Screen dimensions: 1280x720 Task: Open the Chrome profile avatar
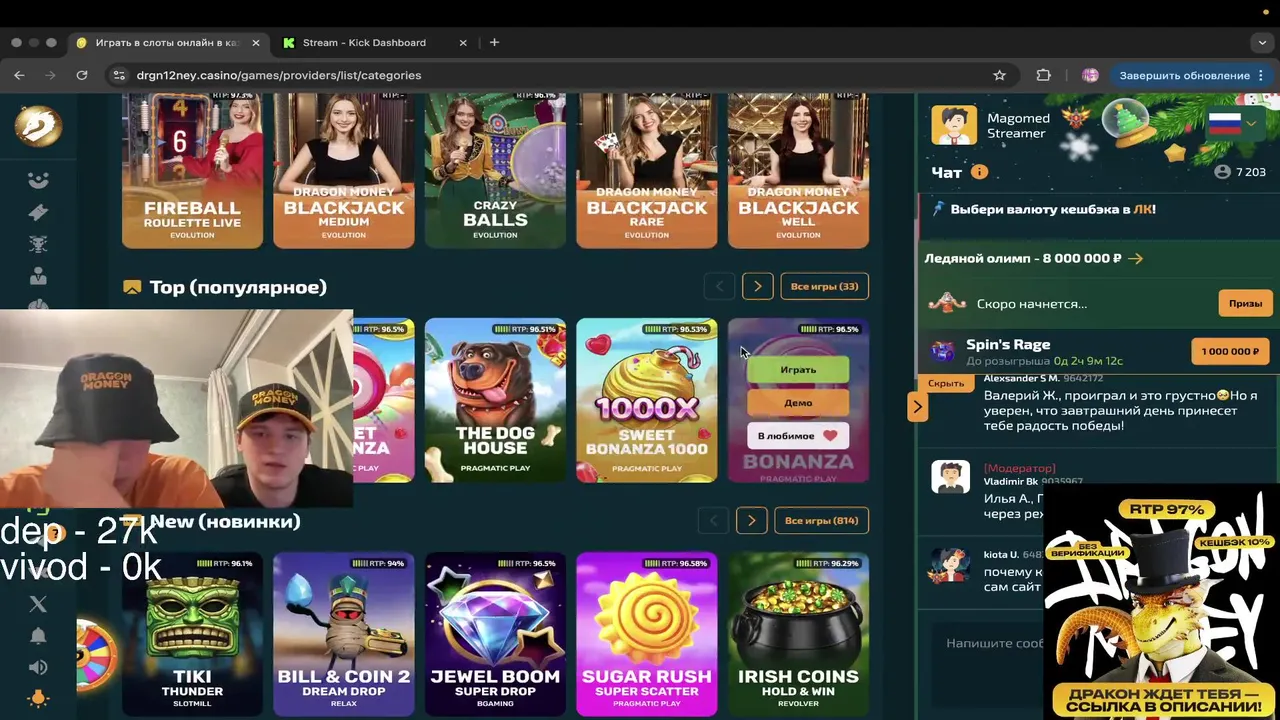pos(1090,75)
